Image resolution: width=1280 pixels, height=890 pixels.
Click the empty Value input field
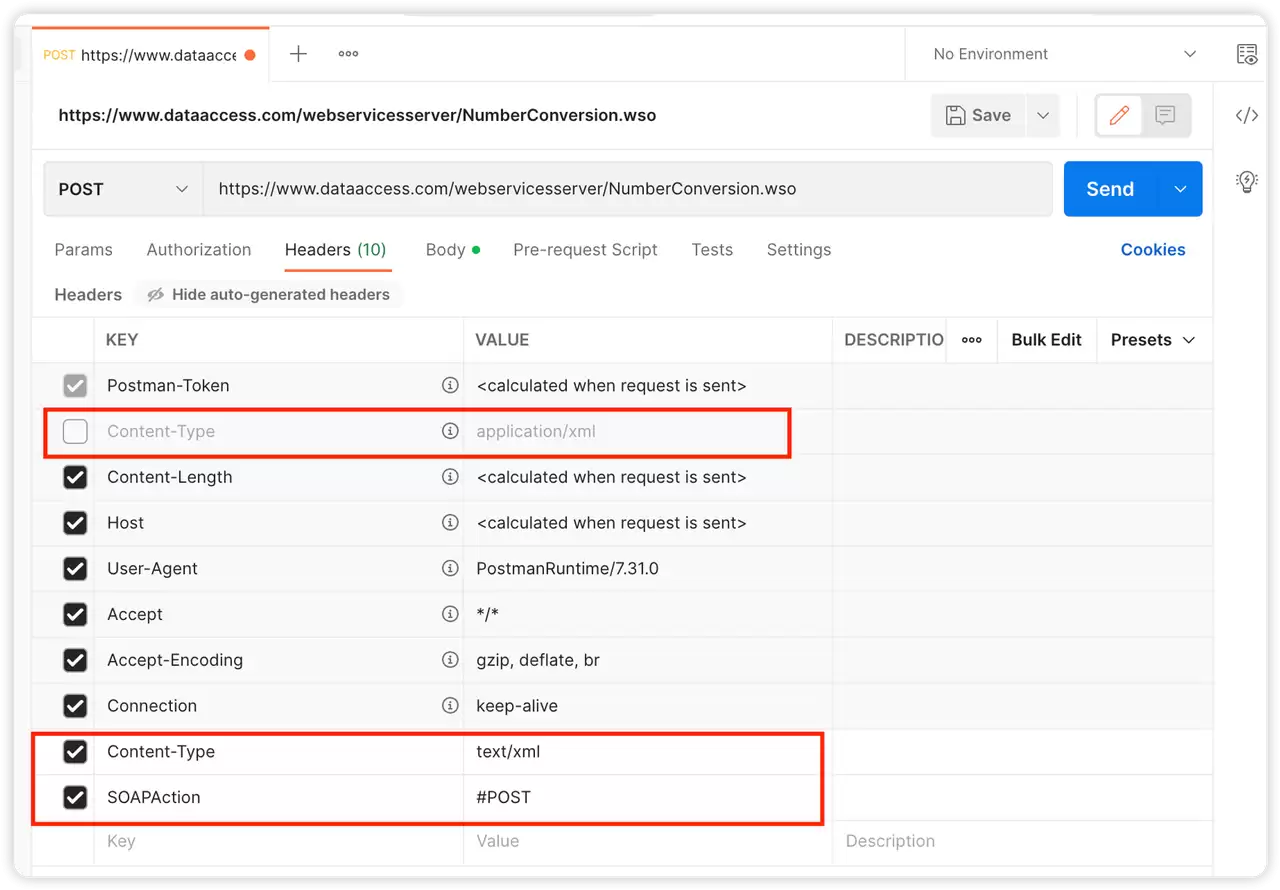tap(648, 841)
